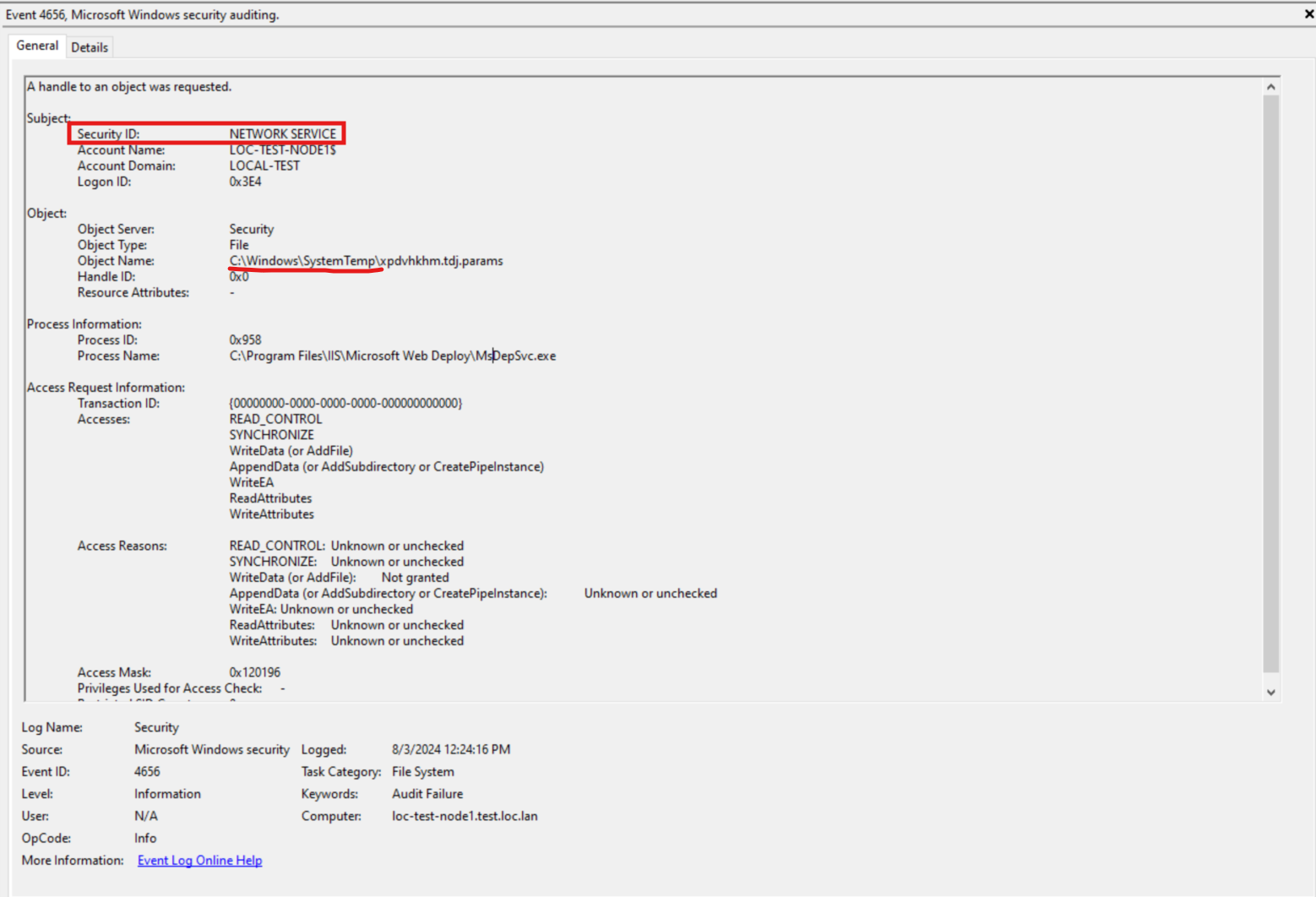Viewport: 1316px width, 897px height.
Task: Select WriteData (or AddFile) under Accesses
Action: click(x=291, y=451)
